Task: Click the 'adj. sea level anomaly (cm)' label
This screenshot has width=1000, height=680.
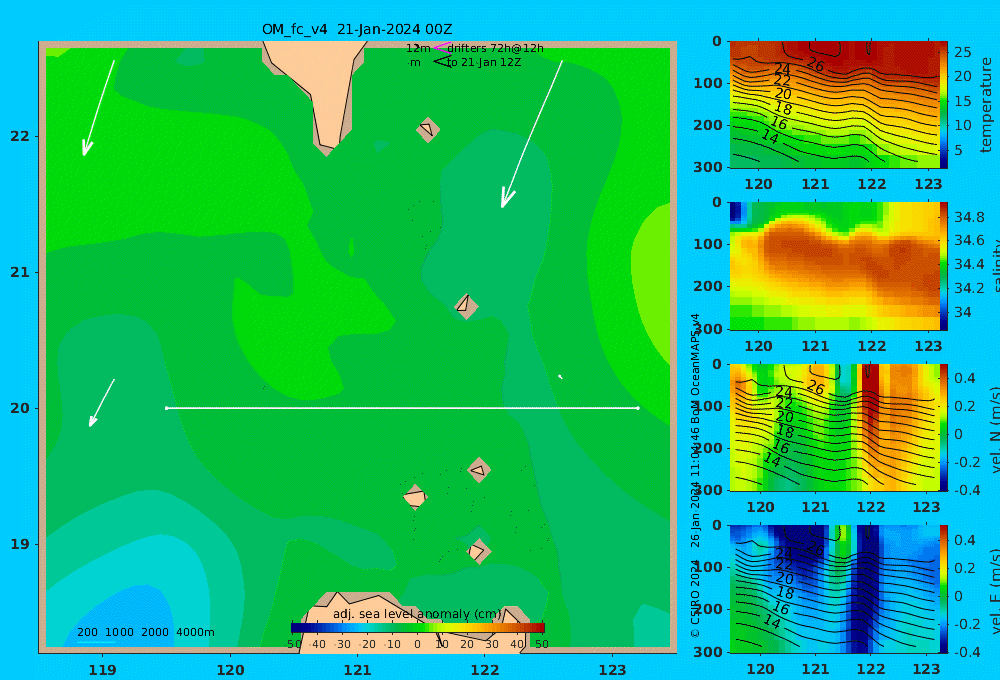Action: [417, 614]
